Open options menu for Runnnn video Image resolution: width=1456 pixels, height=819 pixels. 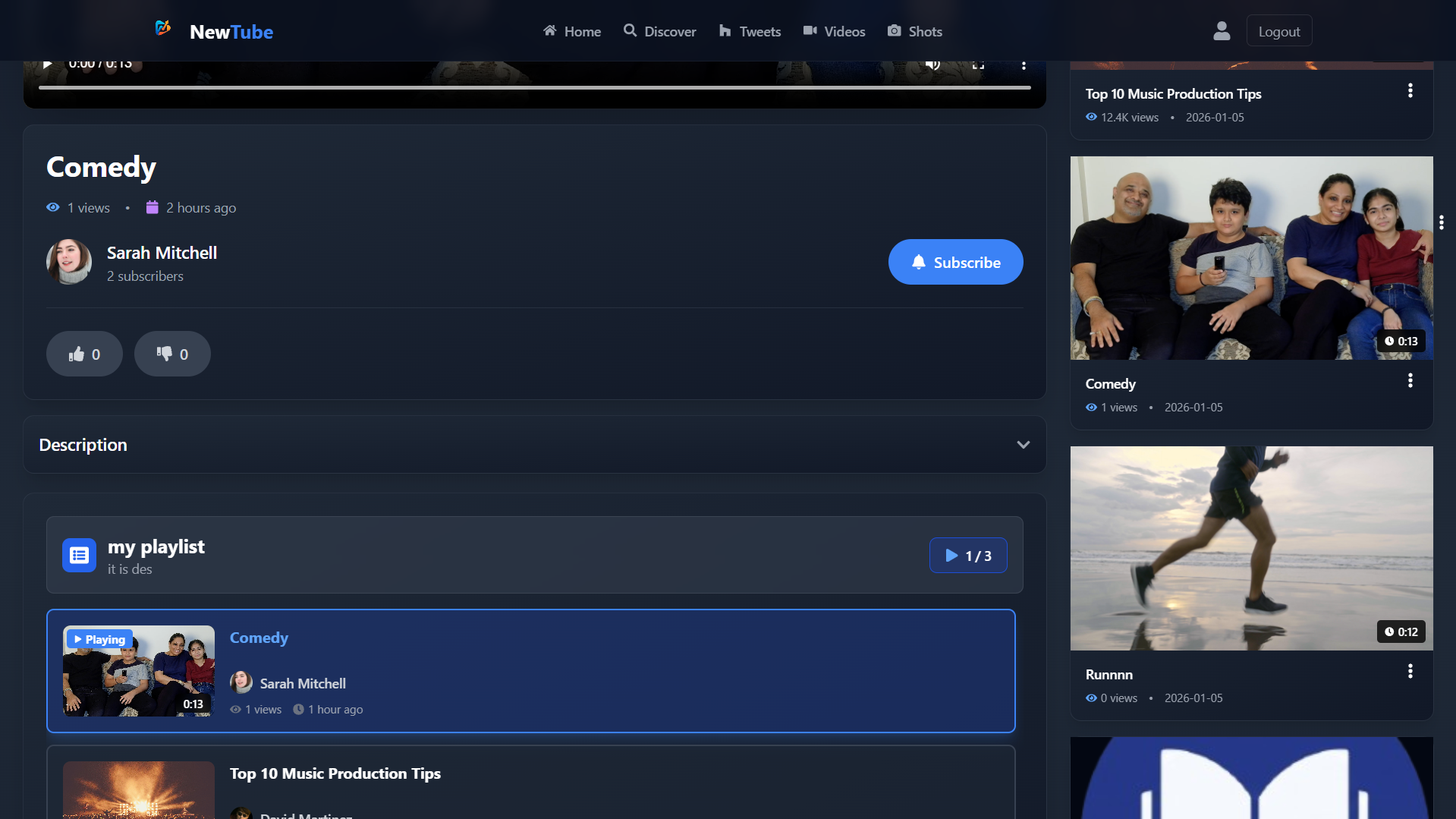pyautogui.click(x=1410, y=672)
